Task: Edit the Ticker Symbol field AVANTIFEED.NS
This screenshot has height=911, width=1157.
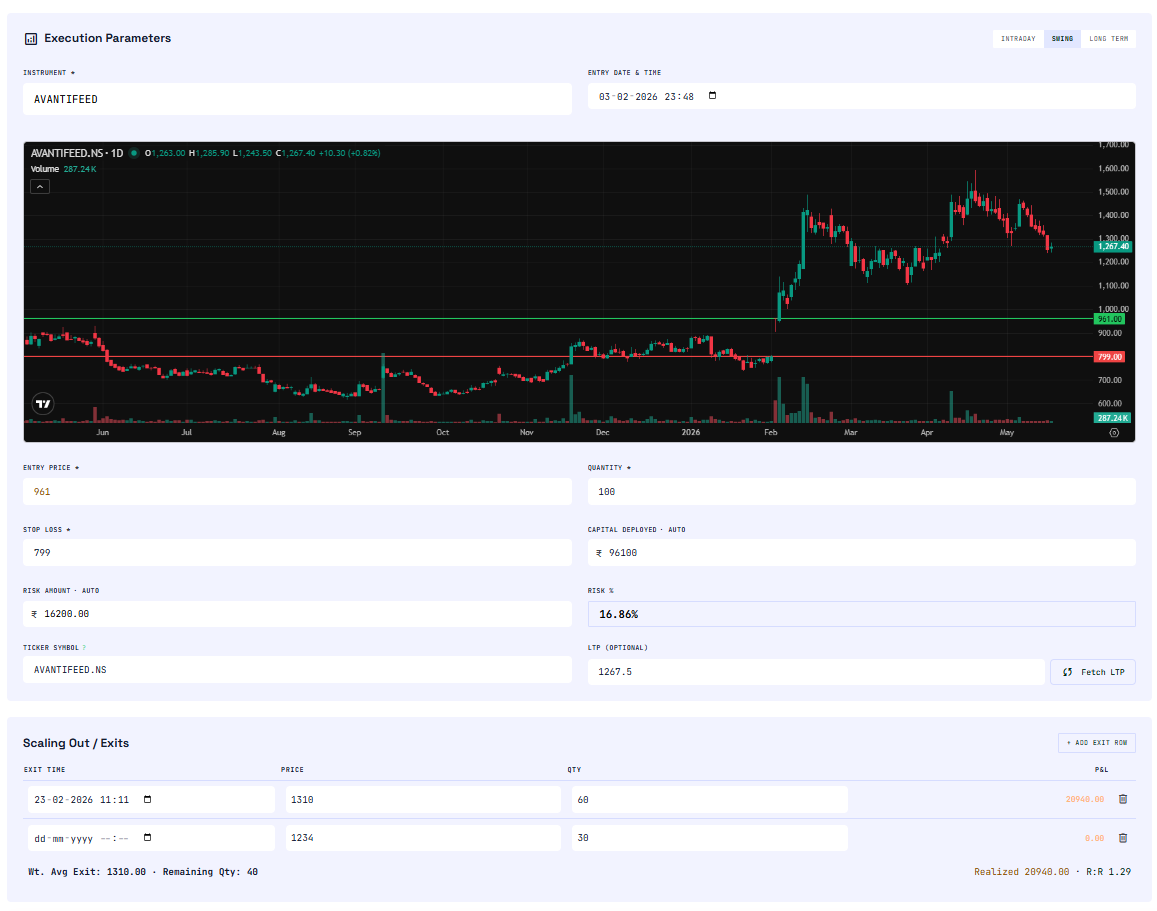Action: pos(297,670)
